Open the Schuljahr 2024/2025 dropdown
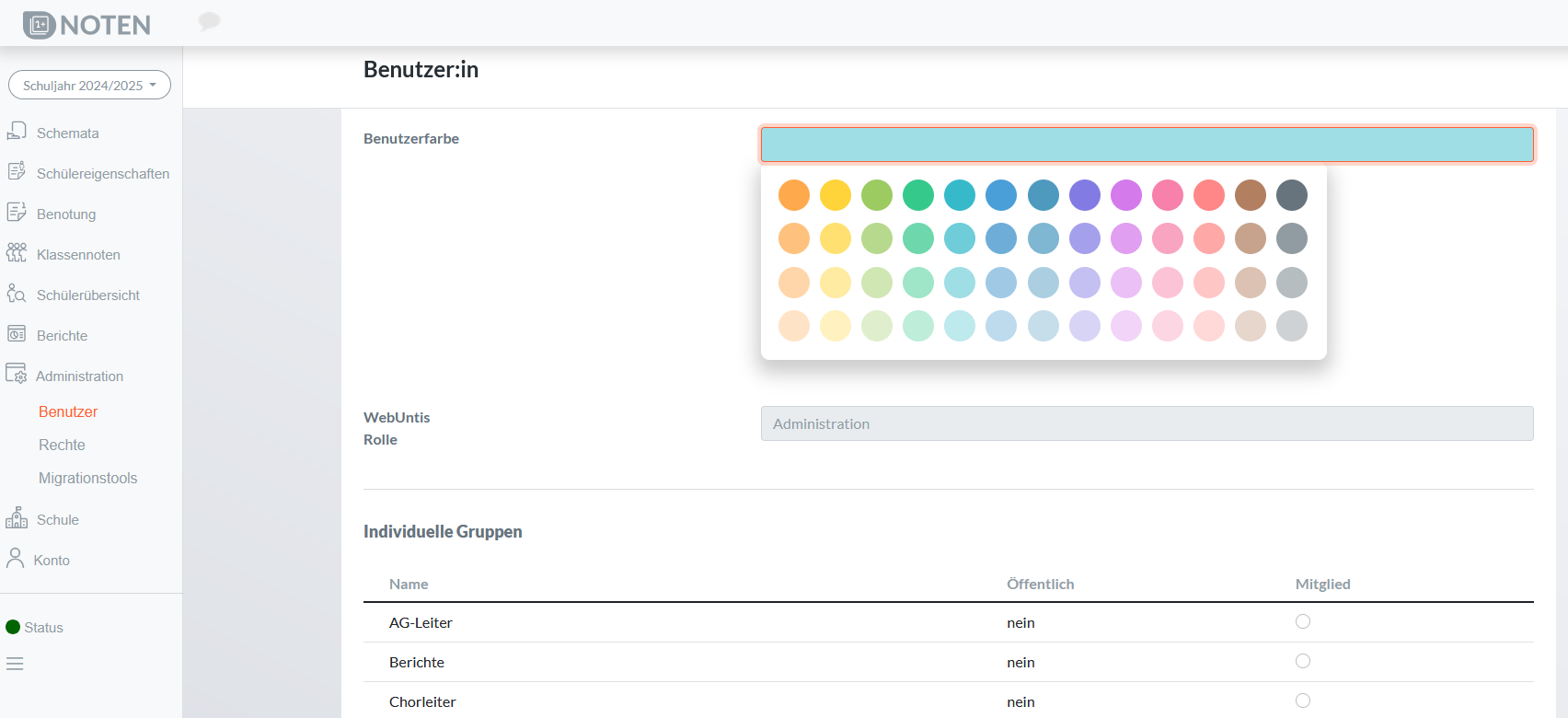This screenshot has width=1568, height=718. [x=89, y=85]
